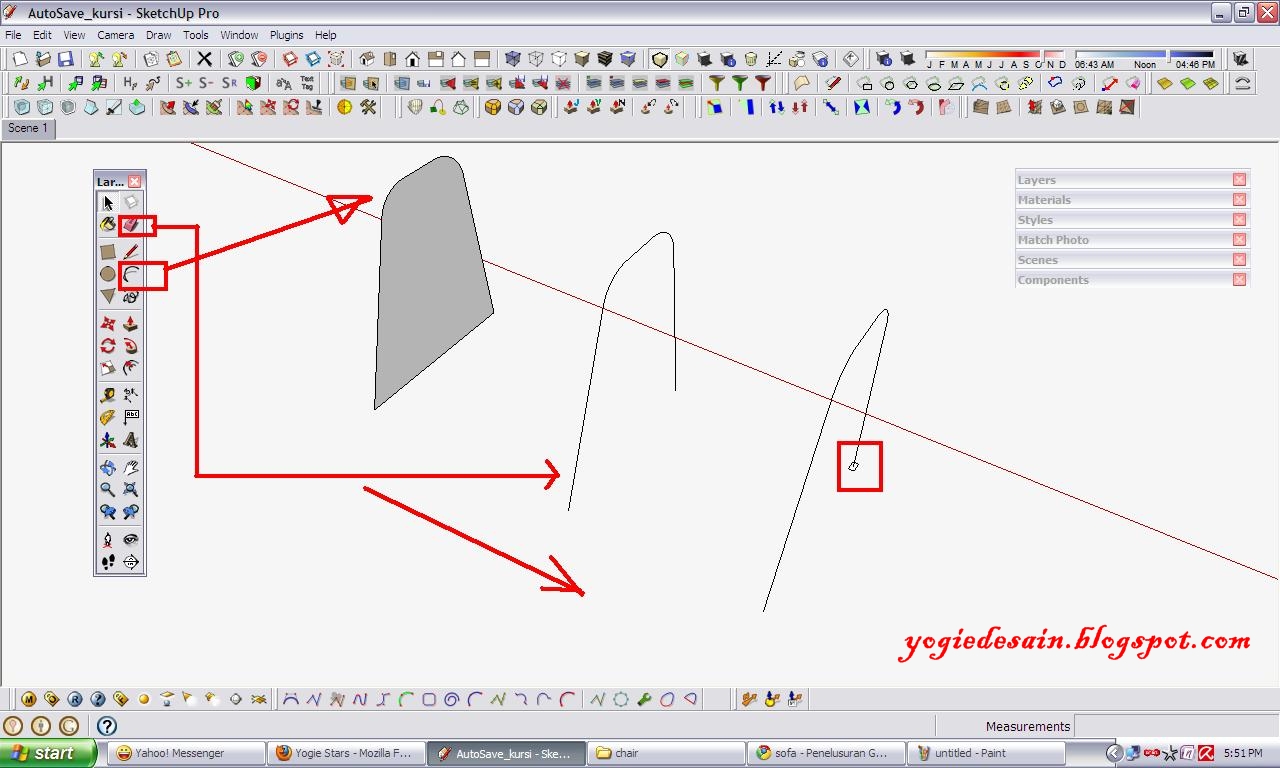
Task: Activate the Walk tool
Action: 107,561
